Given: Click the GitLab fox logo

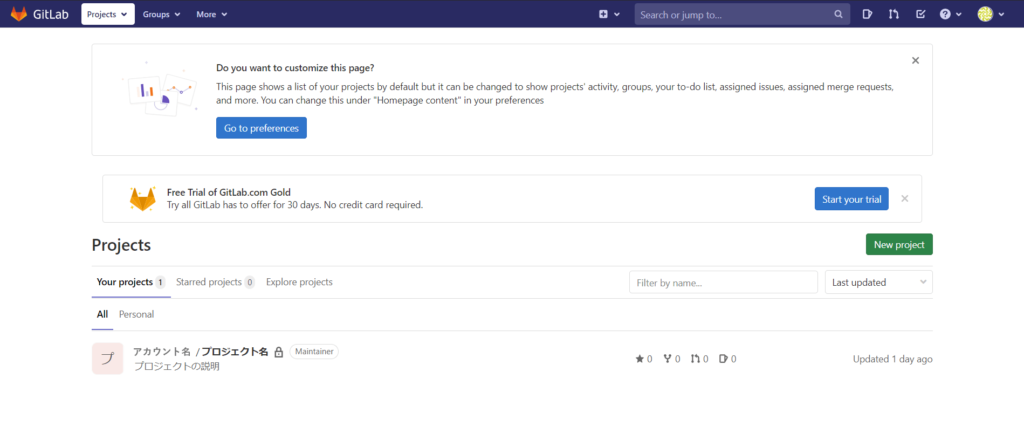Looking at the screenshot, I should click(19, 14).
